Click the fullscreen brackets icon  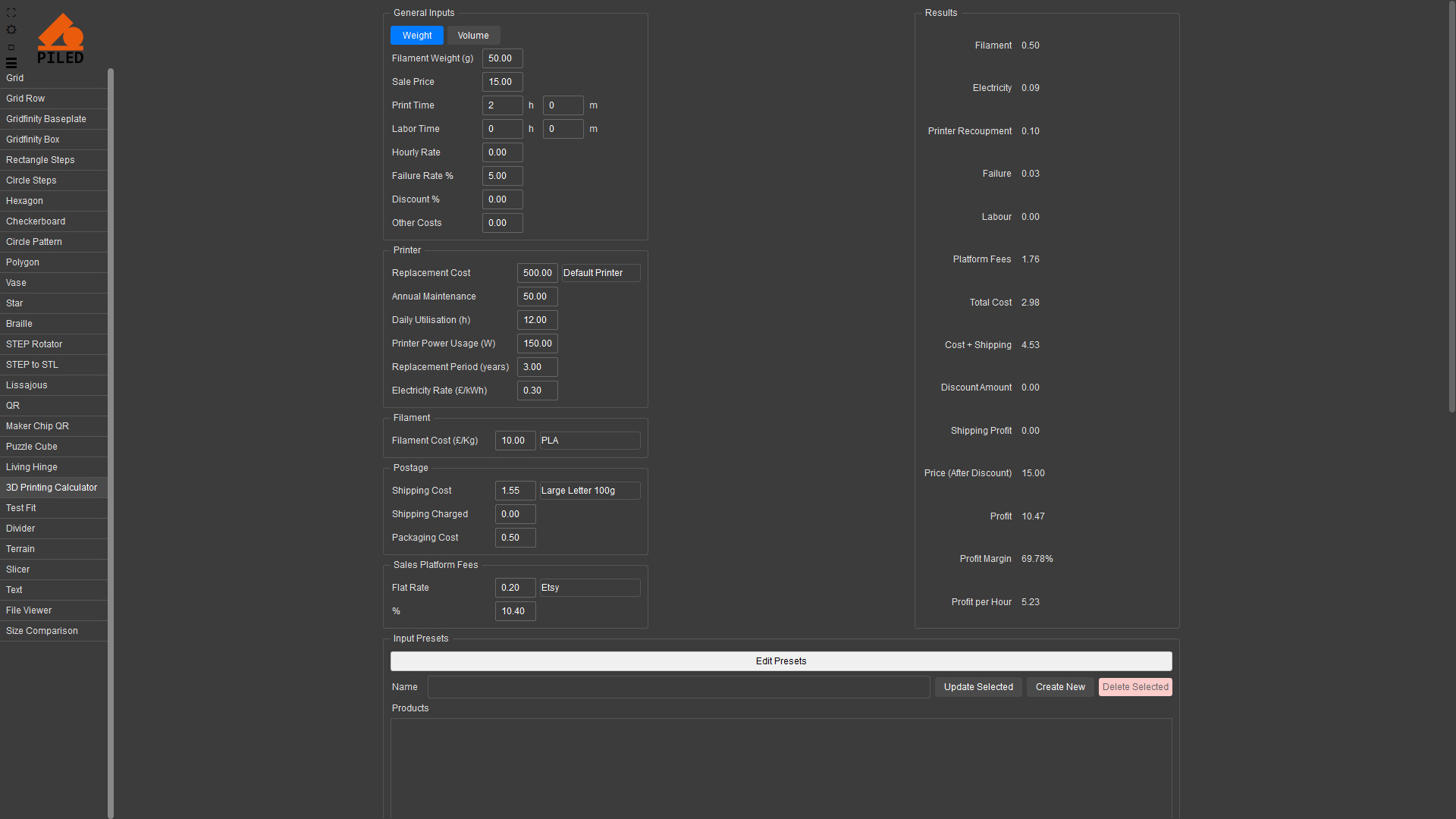coord(11,13)
